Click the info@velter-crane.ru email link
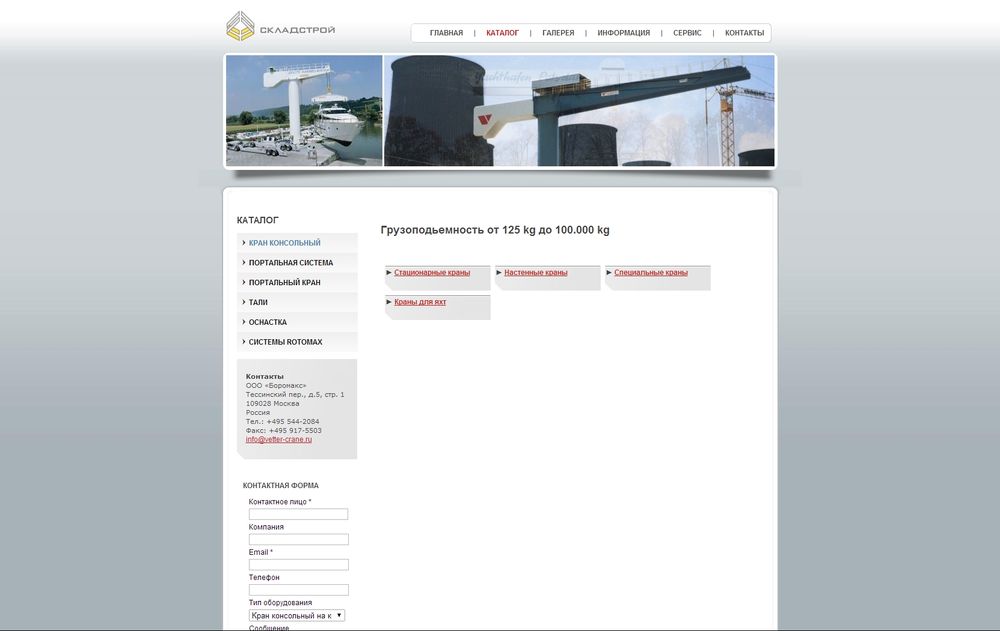Image resolution: width=1000 pixels, height=631 pixels. click(279, 439)
